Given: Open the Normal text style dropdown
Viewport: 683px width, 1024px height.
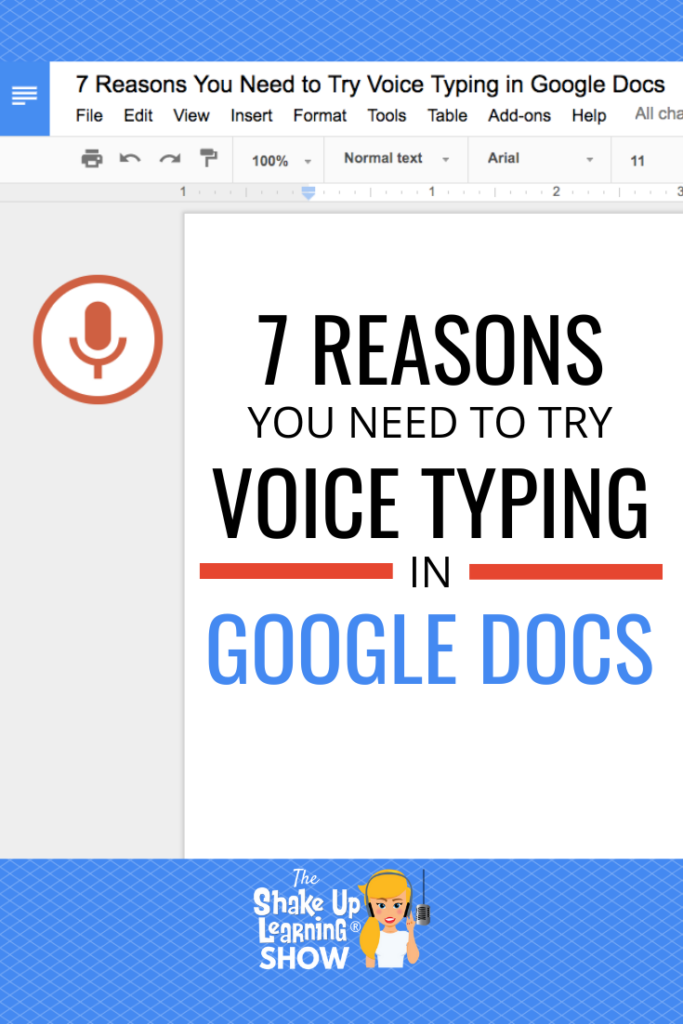Looking at the screenshot, I should [396, 159].
